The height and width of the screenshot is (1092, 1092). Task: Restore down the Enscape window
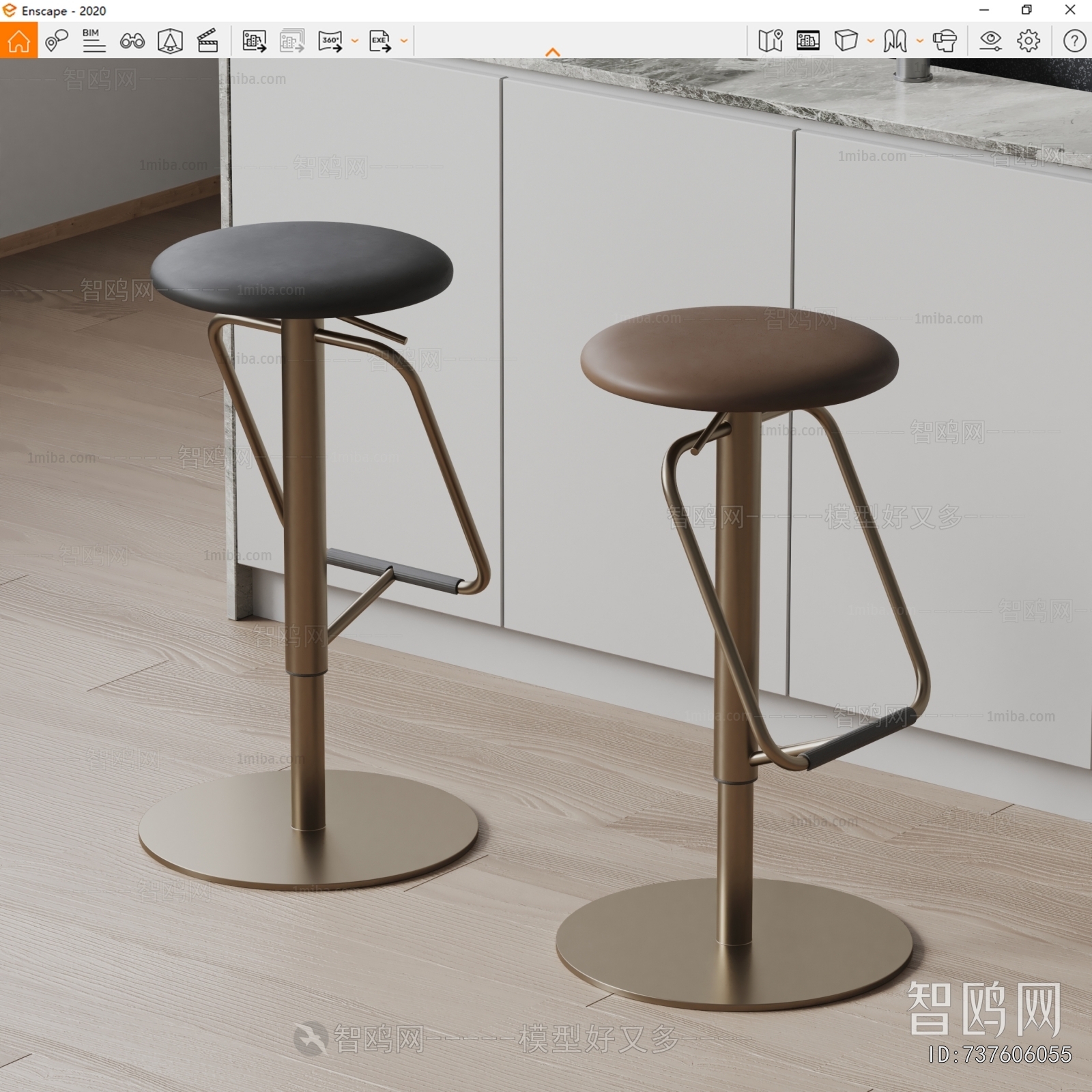pos(1026,10)
